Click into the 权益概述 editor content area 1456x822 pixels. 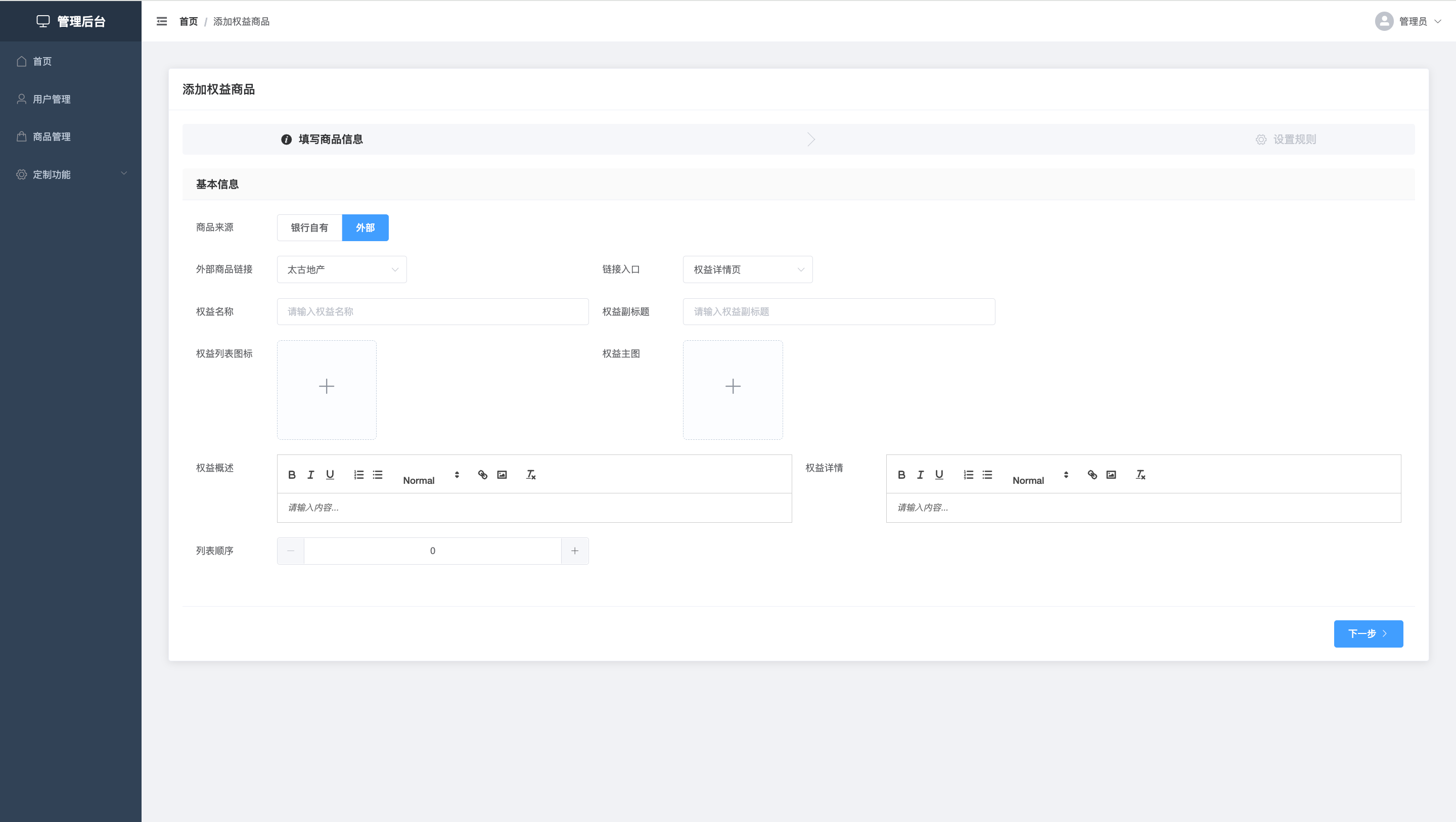[x=534, y=508]
